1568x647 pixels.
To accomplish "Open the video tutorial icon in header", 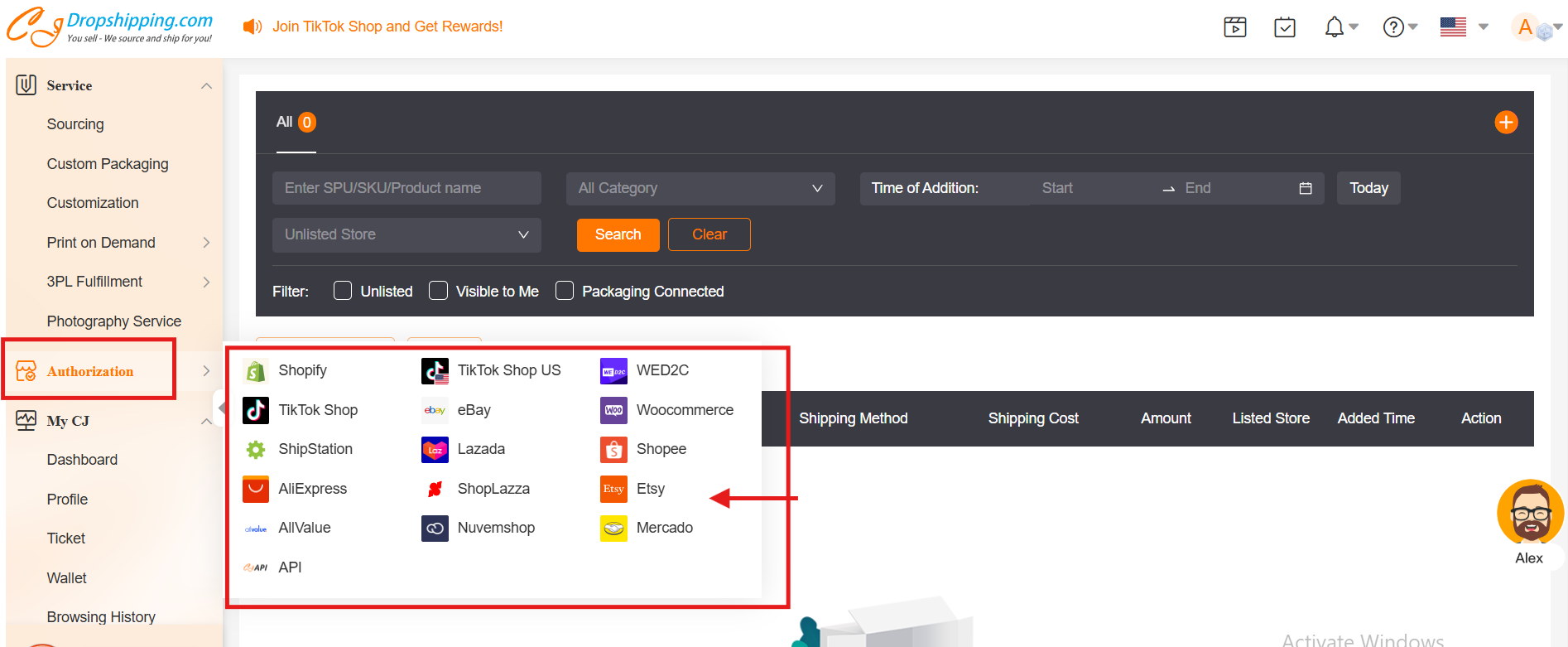I will [1235, 27].
